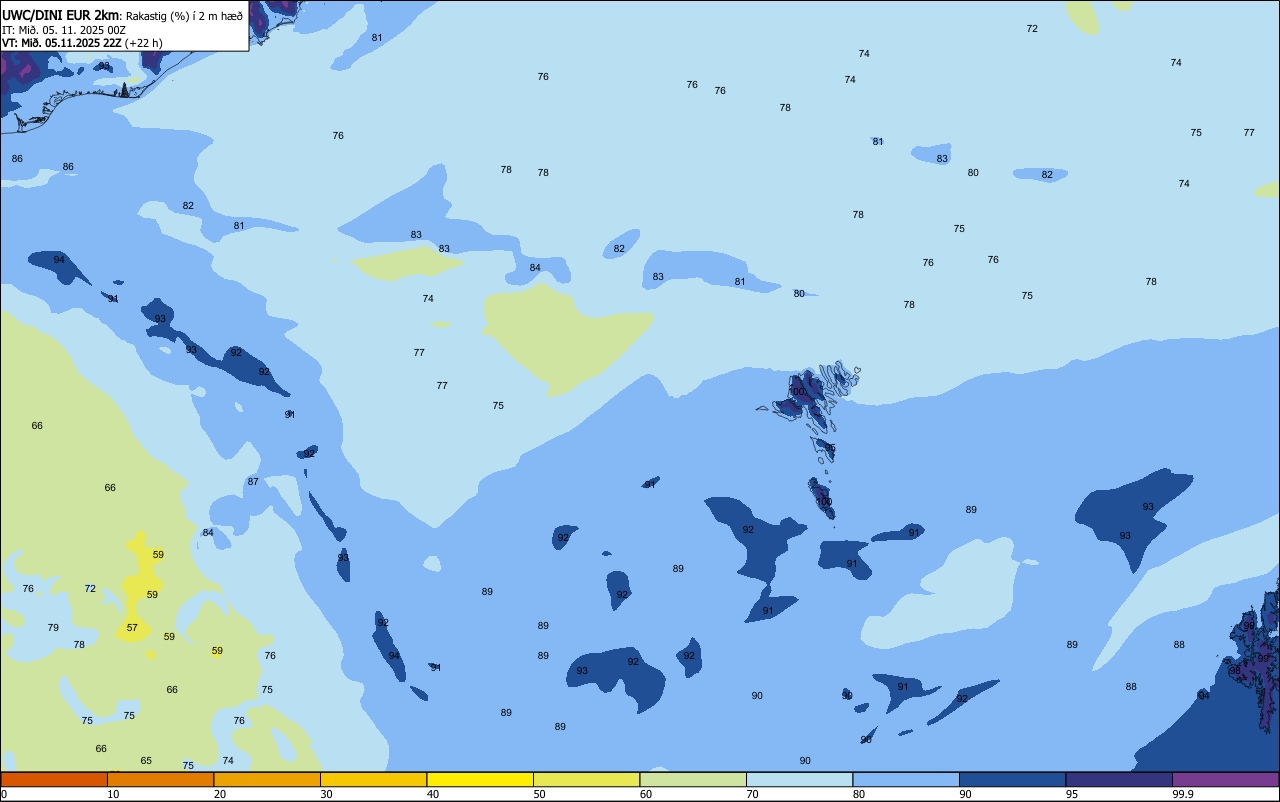Click the legend tick label "30"
The width and height of the screenshot is (1280, 802).
pos(326,794)
